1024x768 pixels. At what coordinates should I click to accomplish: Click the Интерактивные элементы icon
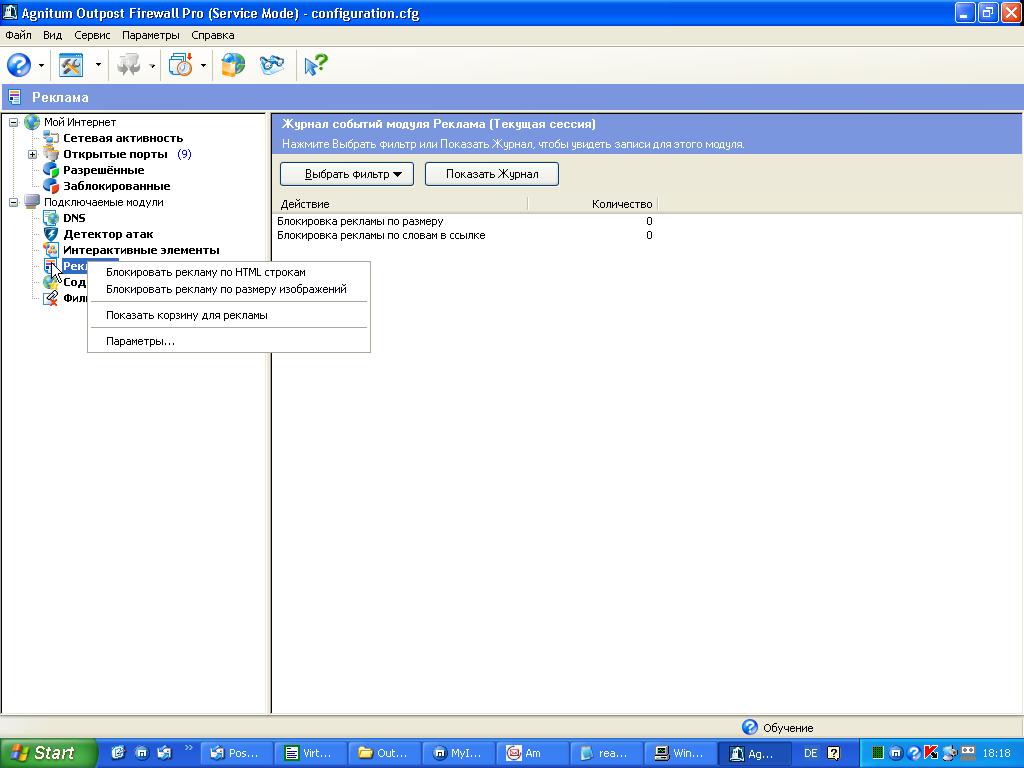click(51, 250)
